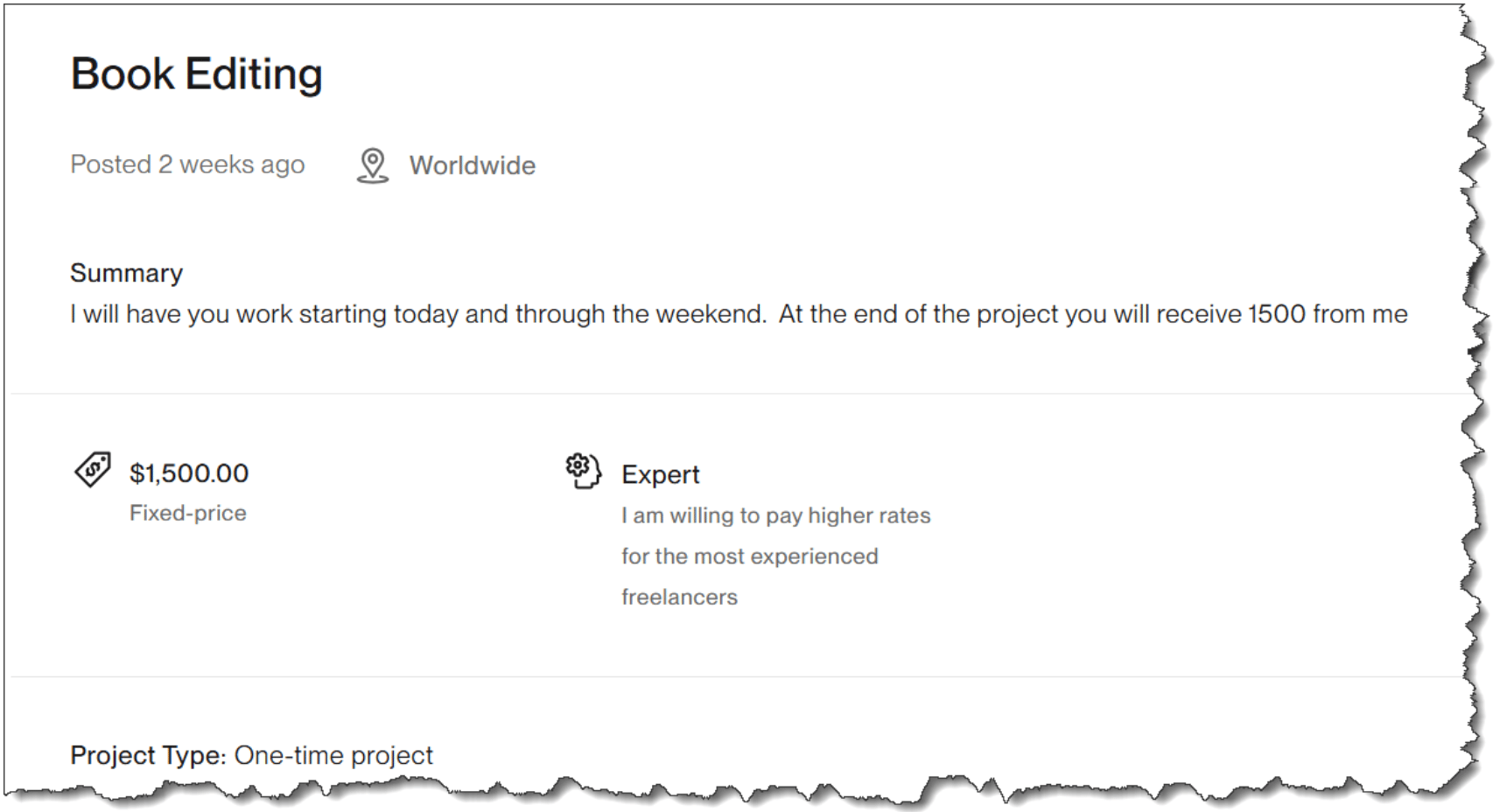Click the word "freelancers" under Expert

[x=679, y=597]
